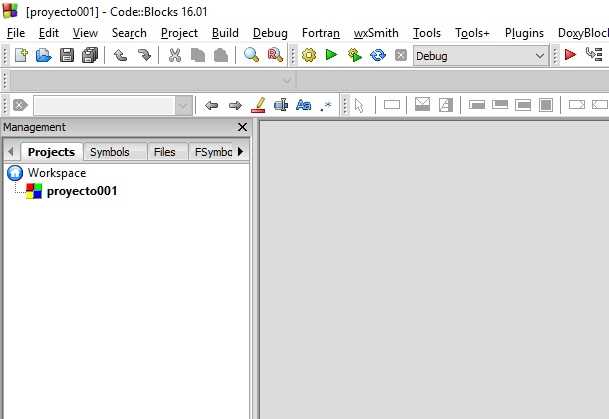The height and width of the screenshot is (419, 609).
Task: Click the clear search icon beside search box
Action: point(20,105)
